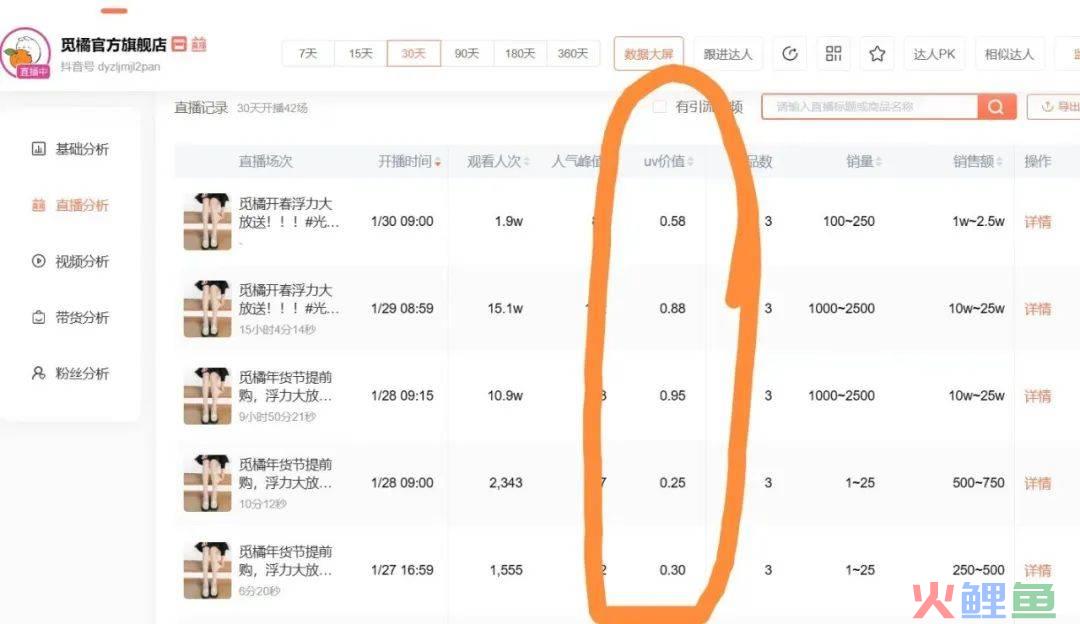Click the uv价值 cell showing 0.95
The image size is (1080, 624).
672,396
